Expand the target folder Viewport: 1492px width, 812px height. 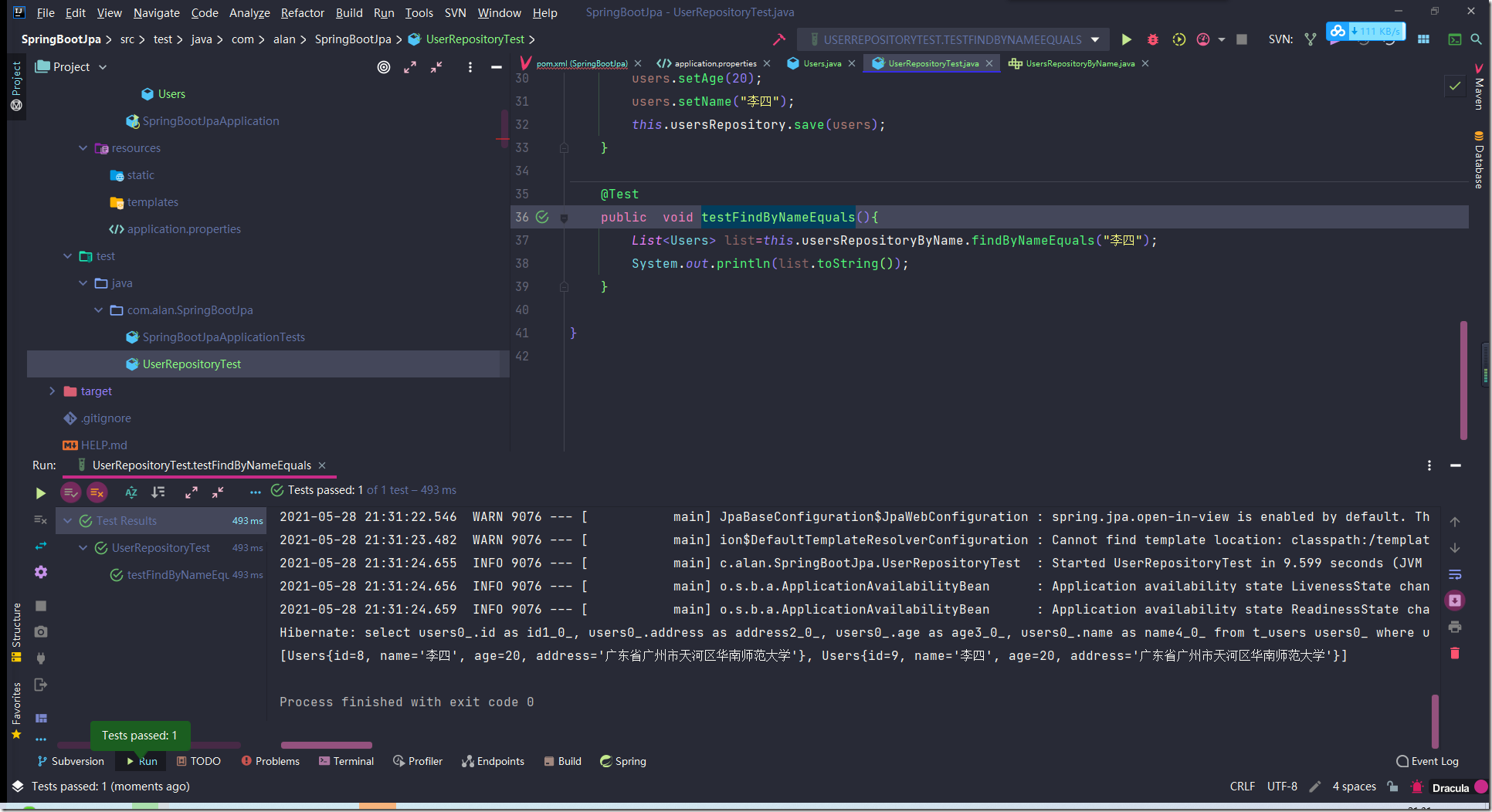52,391
